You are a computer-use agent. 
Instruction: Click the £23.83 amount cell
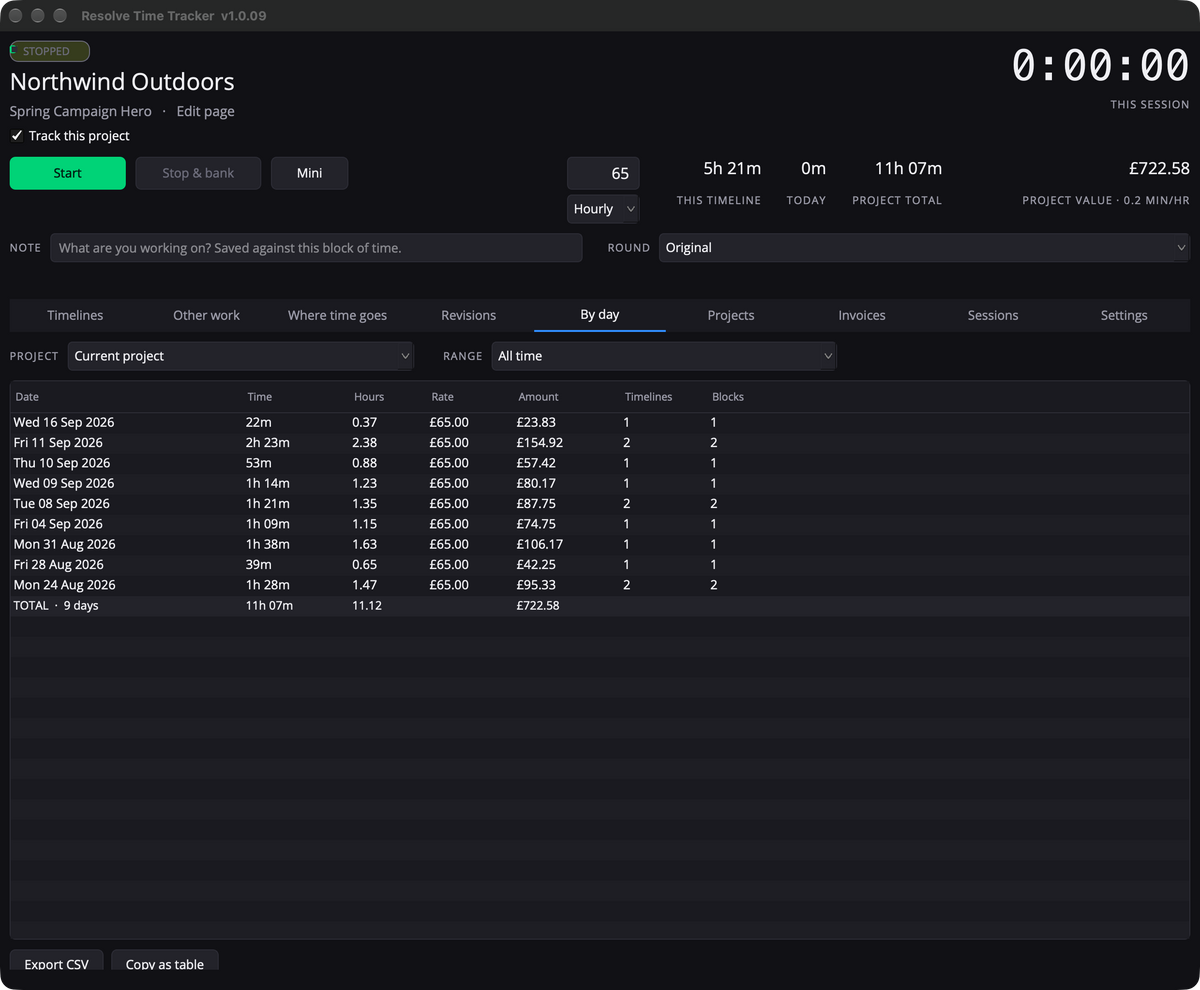(x=536, y=423)
